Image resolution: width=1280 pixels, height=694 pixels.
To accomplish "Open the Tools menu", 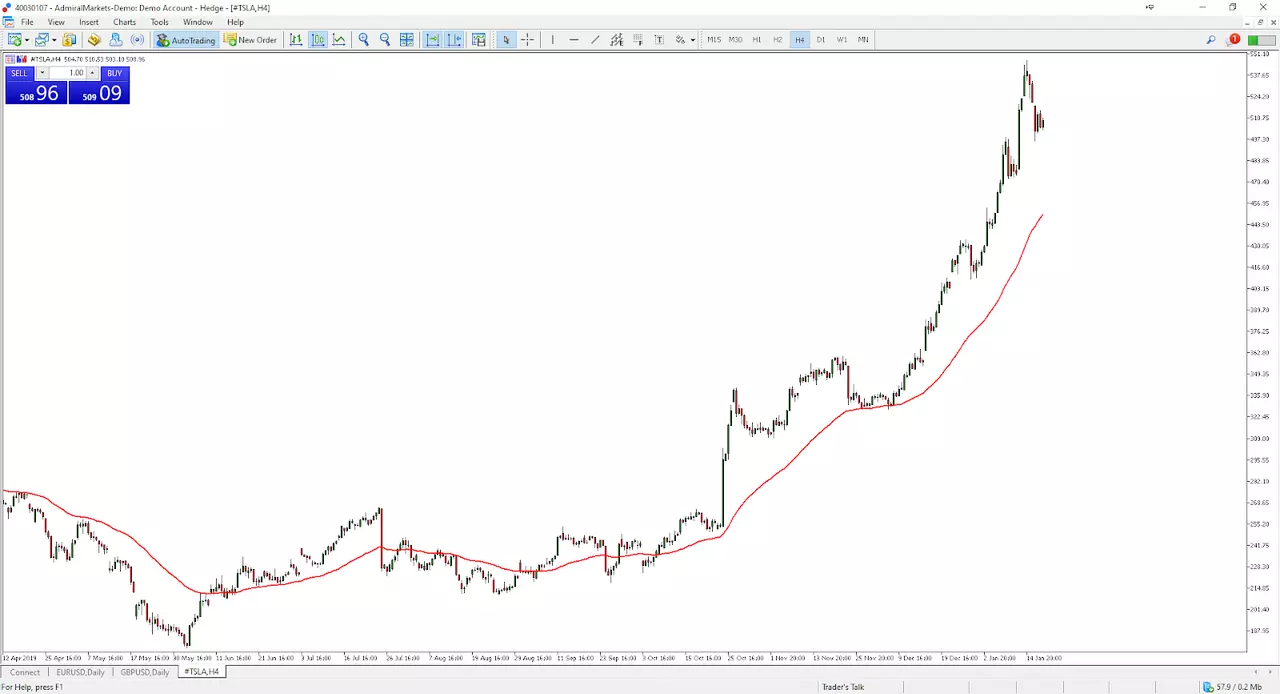I will (x=160, y=22).
